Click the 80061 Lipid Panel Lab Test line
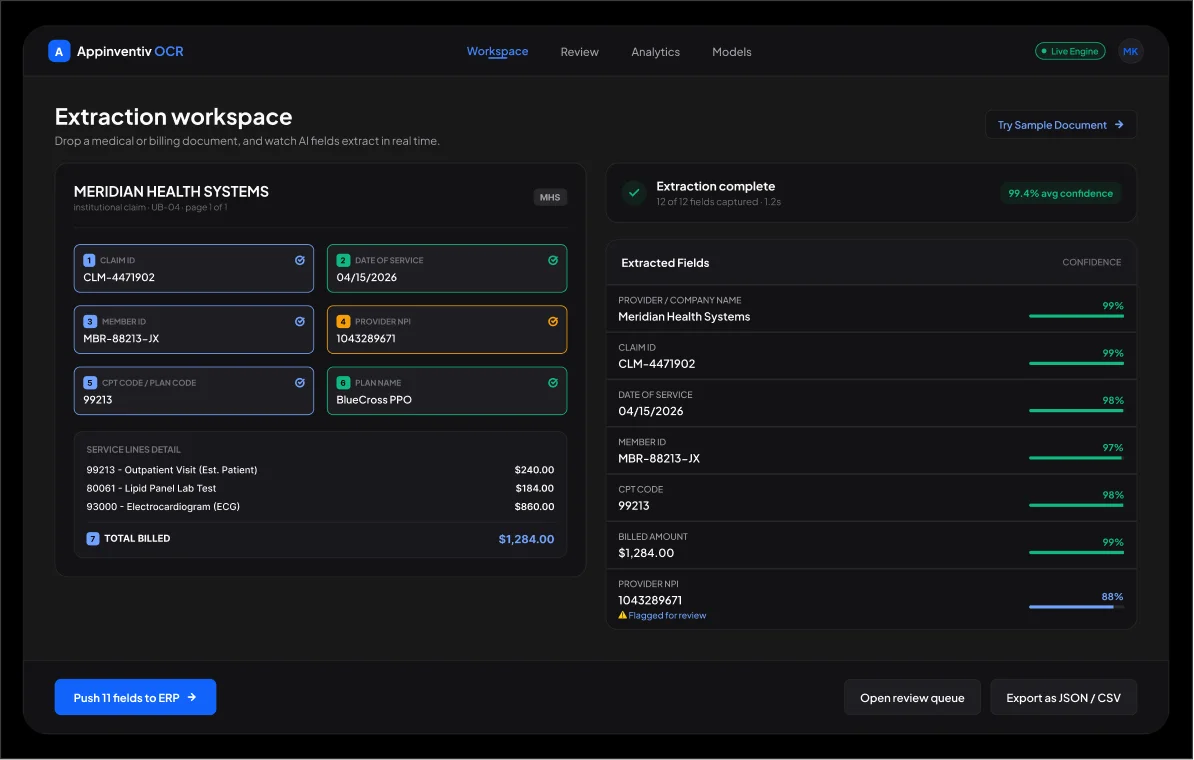Image resolution: width=1194 pixels, height=760 pixels. [x=320, y=488]
